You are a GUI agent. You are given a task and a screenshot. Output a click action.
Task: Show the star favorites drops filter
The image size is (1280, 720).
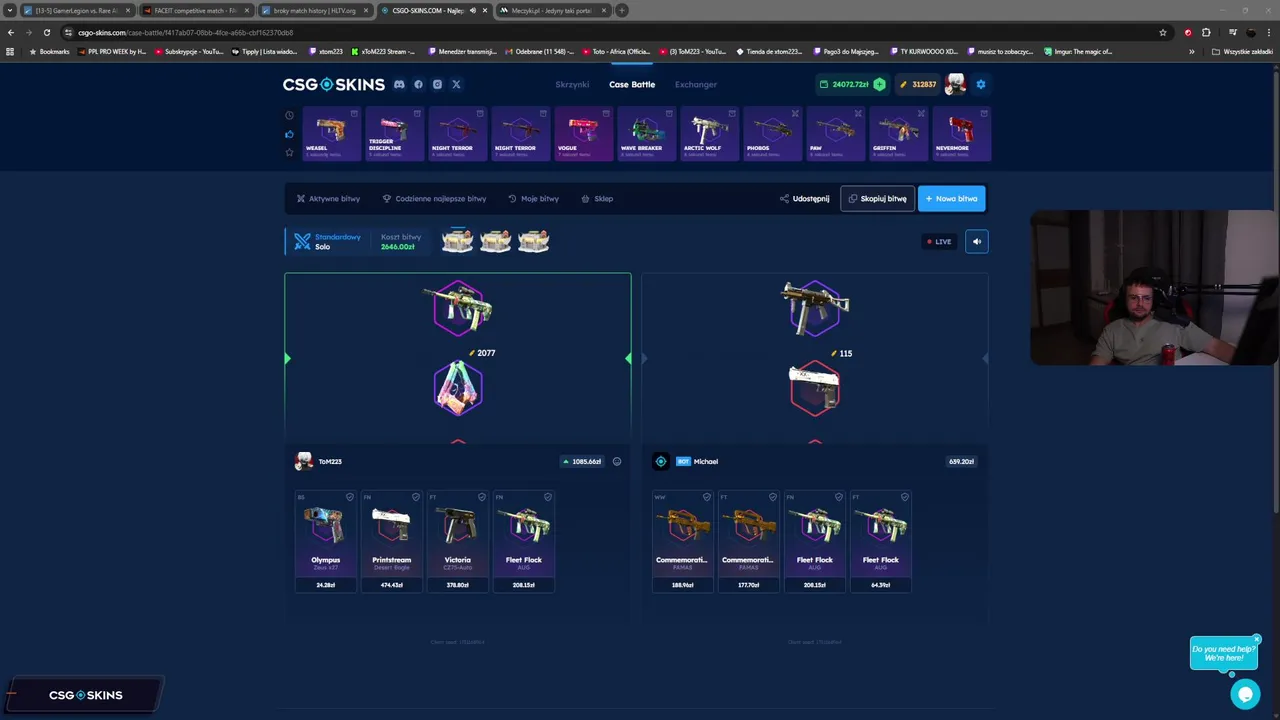[289, 152]
